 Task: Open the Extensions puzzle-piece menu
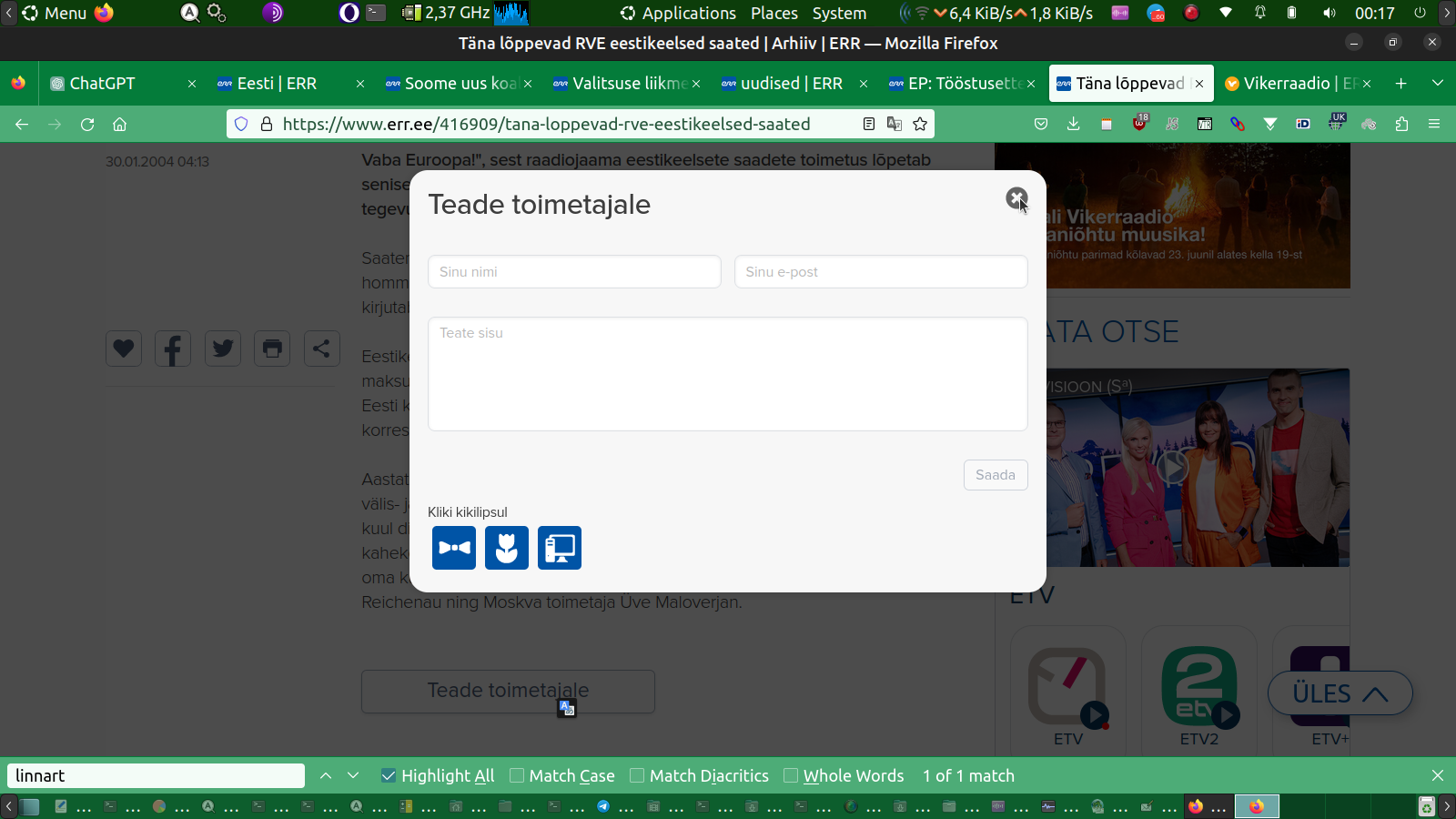1401,124
